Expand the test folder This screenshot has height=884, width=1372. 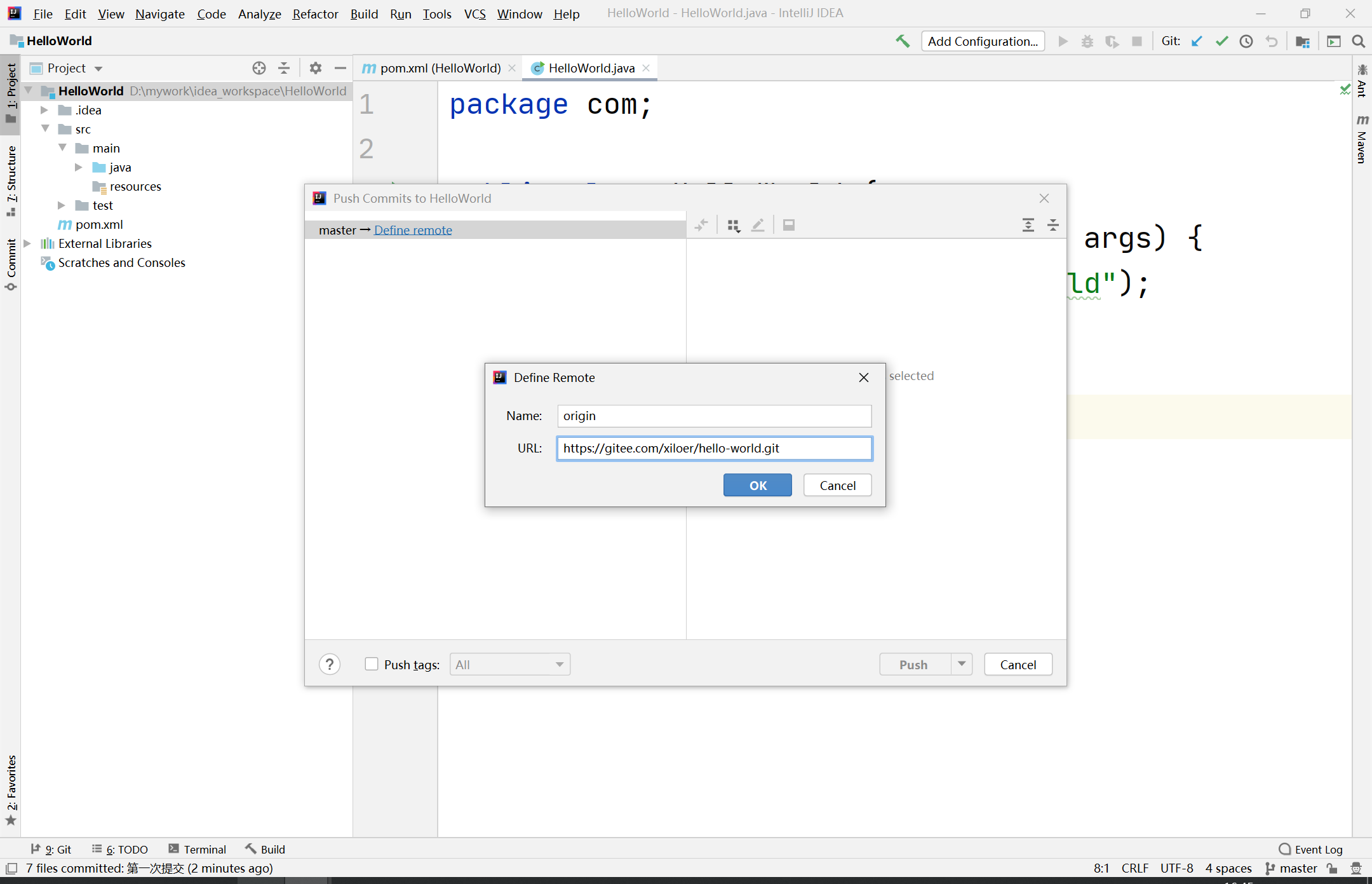[x=62, y=205]
